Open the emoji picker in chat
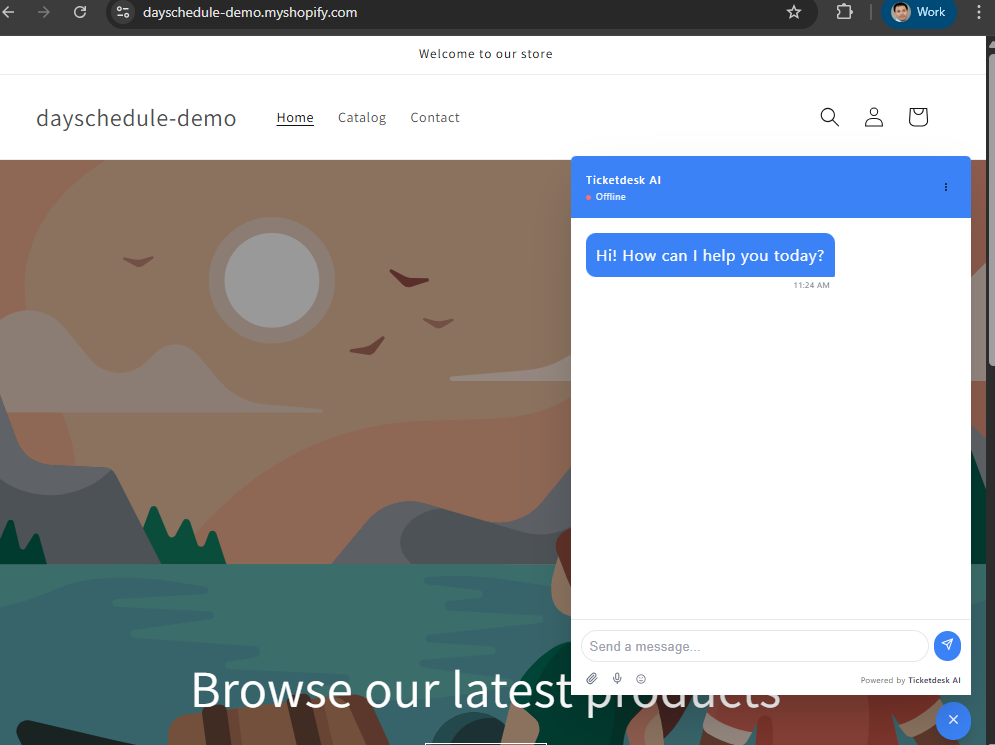This screenshot has height=745, width=995. (641, 679)
